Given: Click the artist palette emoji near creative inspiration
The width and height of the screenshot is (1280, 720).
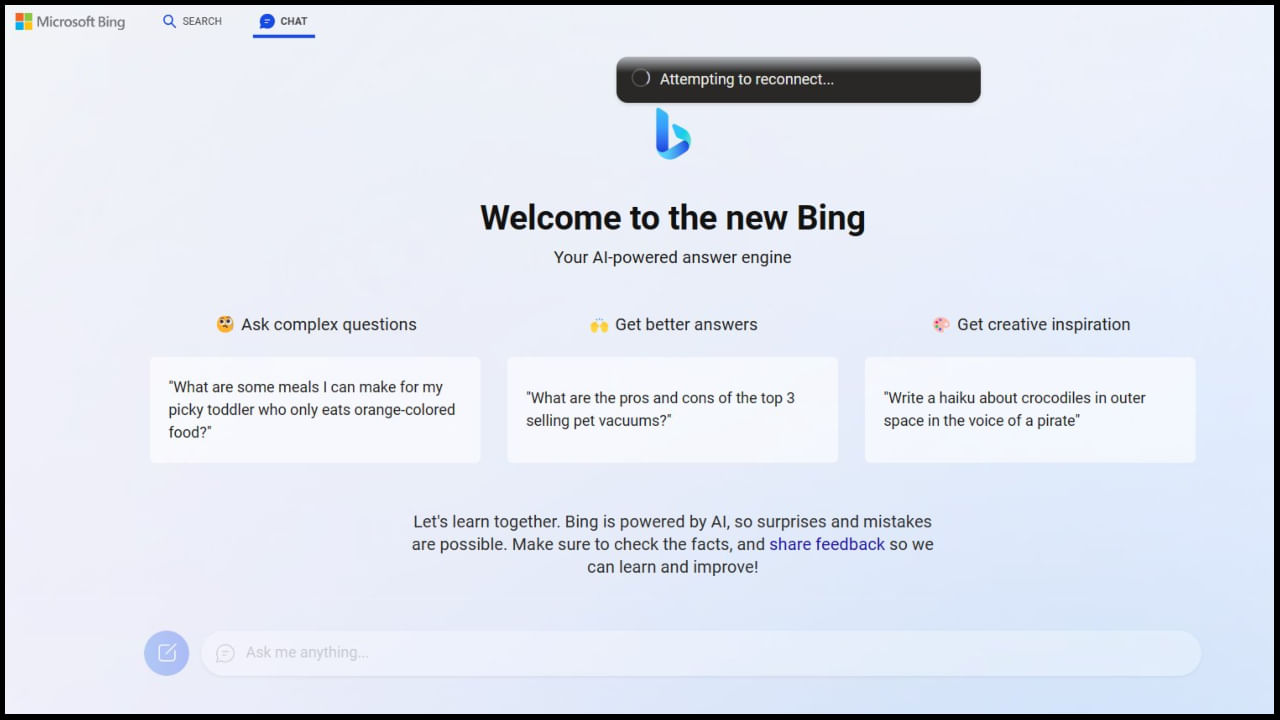Looking at the screenshot, I should click(941, 324).
